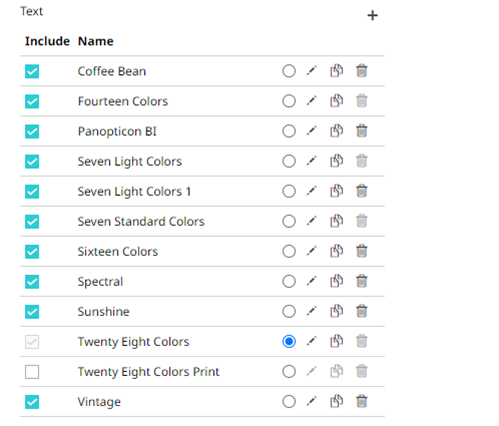Delete the Seven Light Colors 1 palette
Screen dimensions: 499x426
tap(362, 191)
